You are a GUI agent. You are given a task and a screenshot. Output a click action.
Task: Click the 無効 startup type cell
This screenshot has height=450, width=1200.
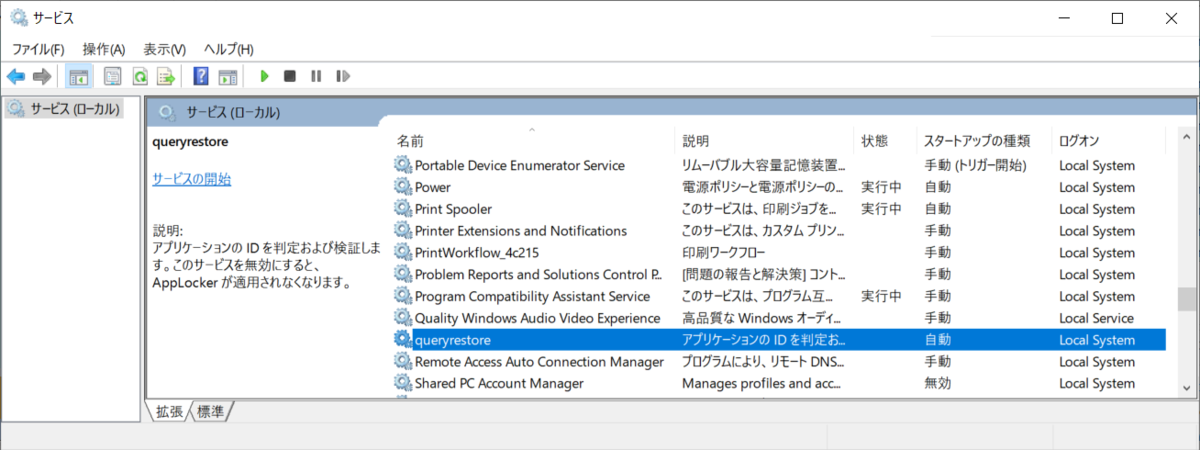tap(937, 383)
